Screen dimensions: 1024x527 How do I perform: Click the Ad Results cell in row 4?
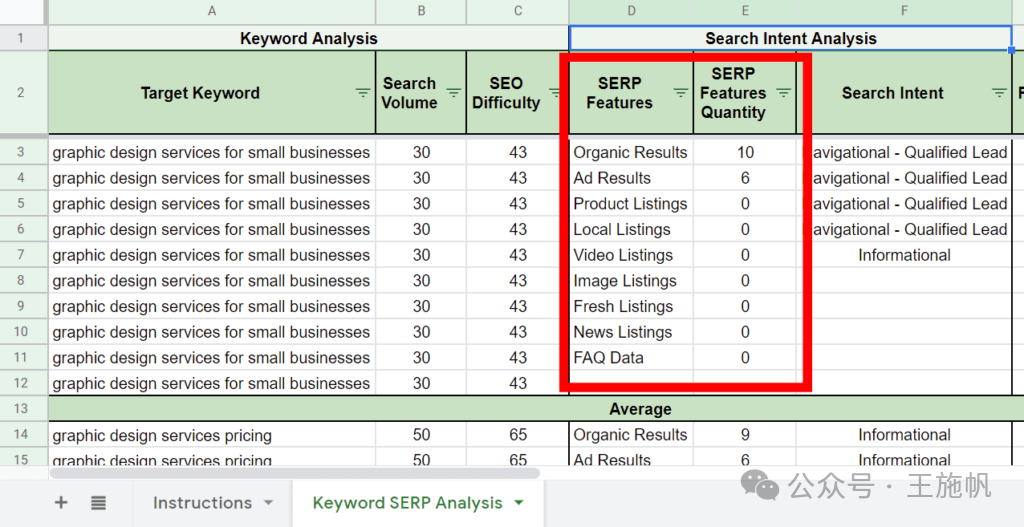[631, 178]
